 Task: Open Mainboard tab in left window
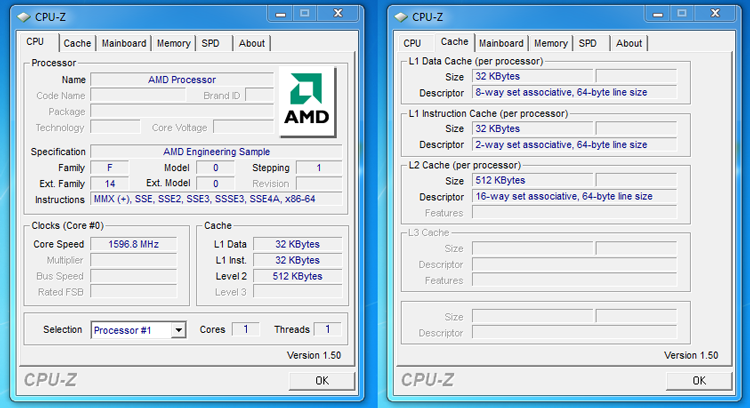pyautogui.click(x=124, y=43)
